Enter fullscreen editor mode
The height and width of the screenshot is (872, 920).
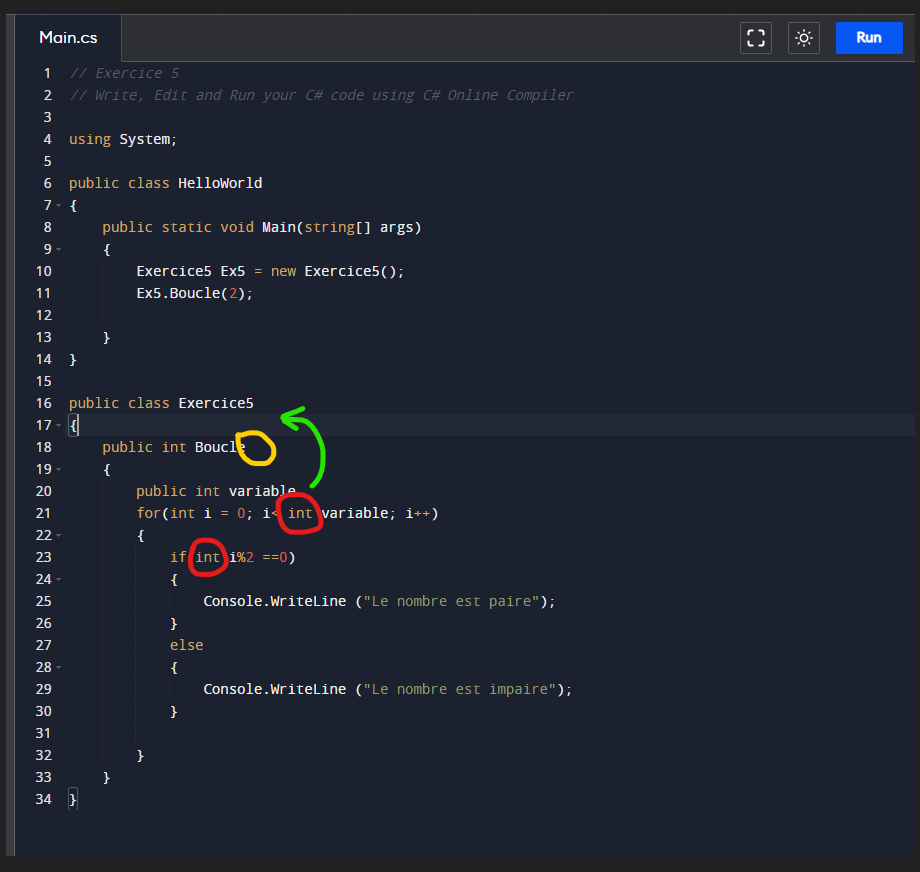[756, 38]
